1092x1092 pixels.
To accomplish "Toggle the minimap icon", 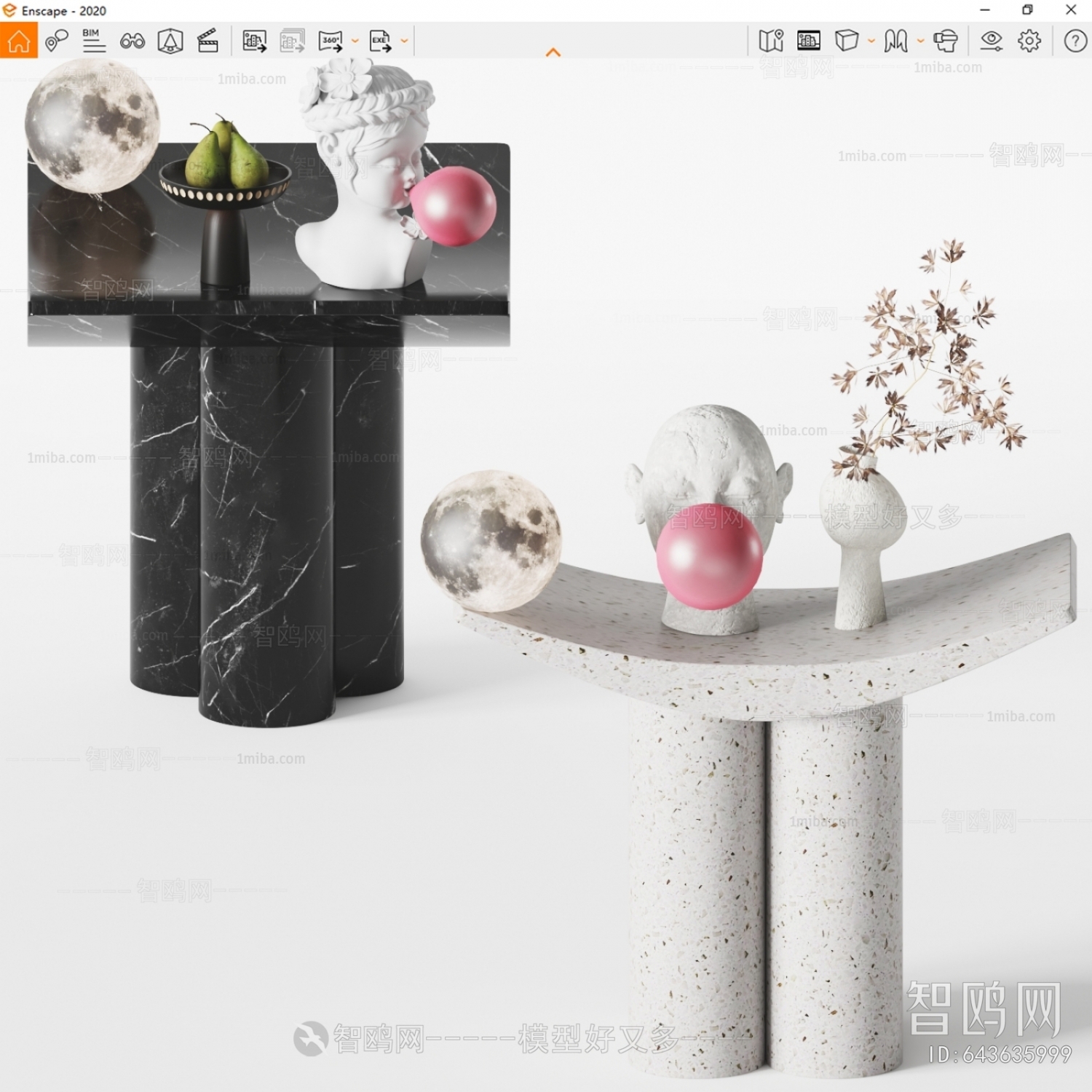I will [x=771, y=41].
